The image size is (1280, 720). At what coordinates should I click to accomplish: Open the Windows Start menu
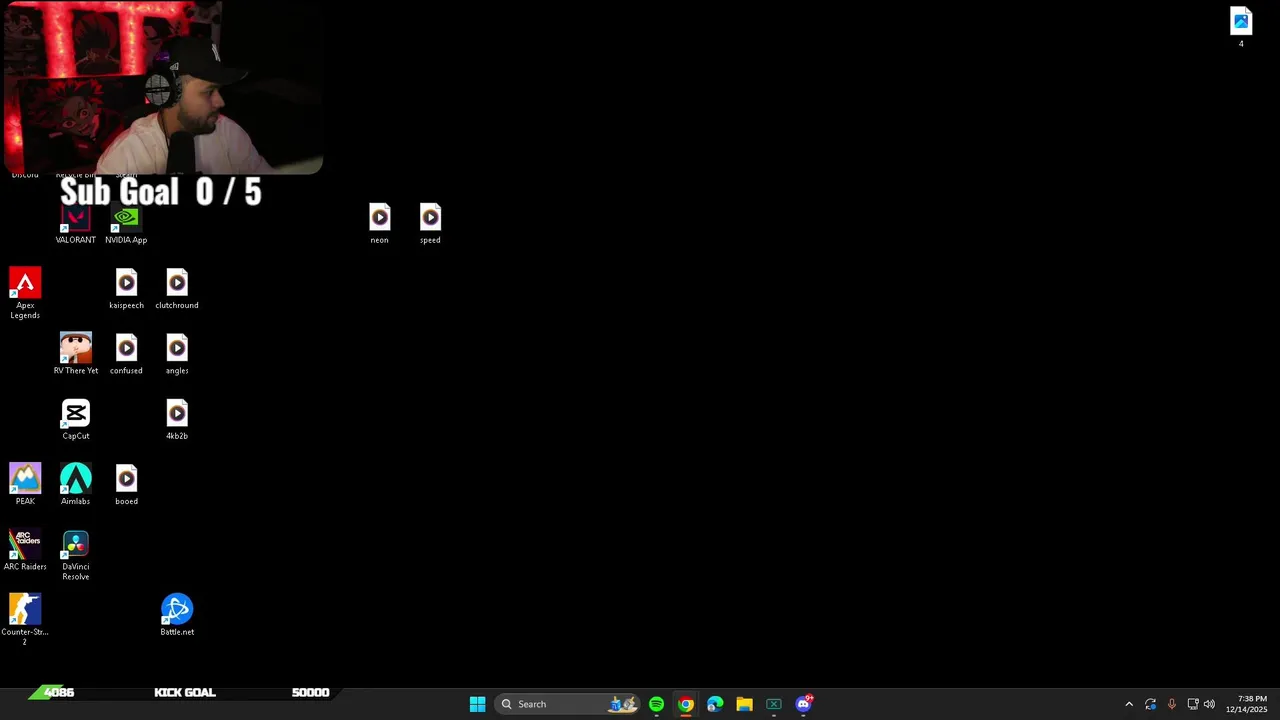pos(478,704)
